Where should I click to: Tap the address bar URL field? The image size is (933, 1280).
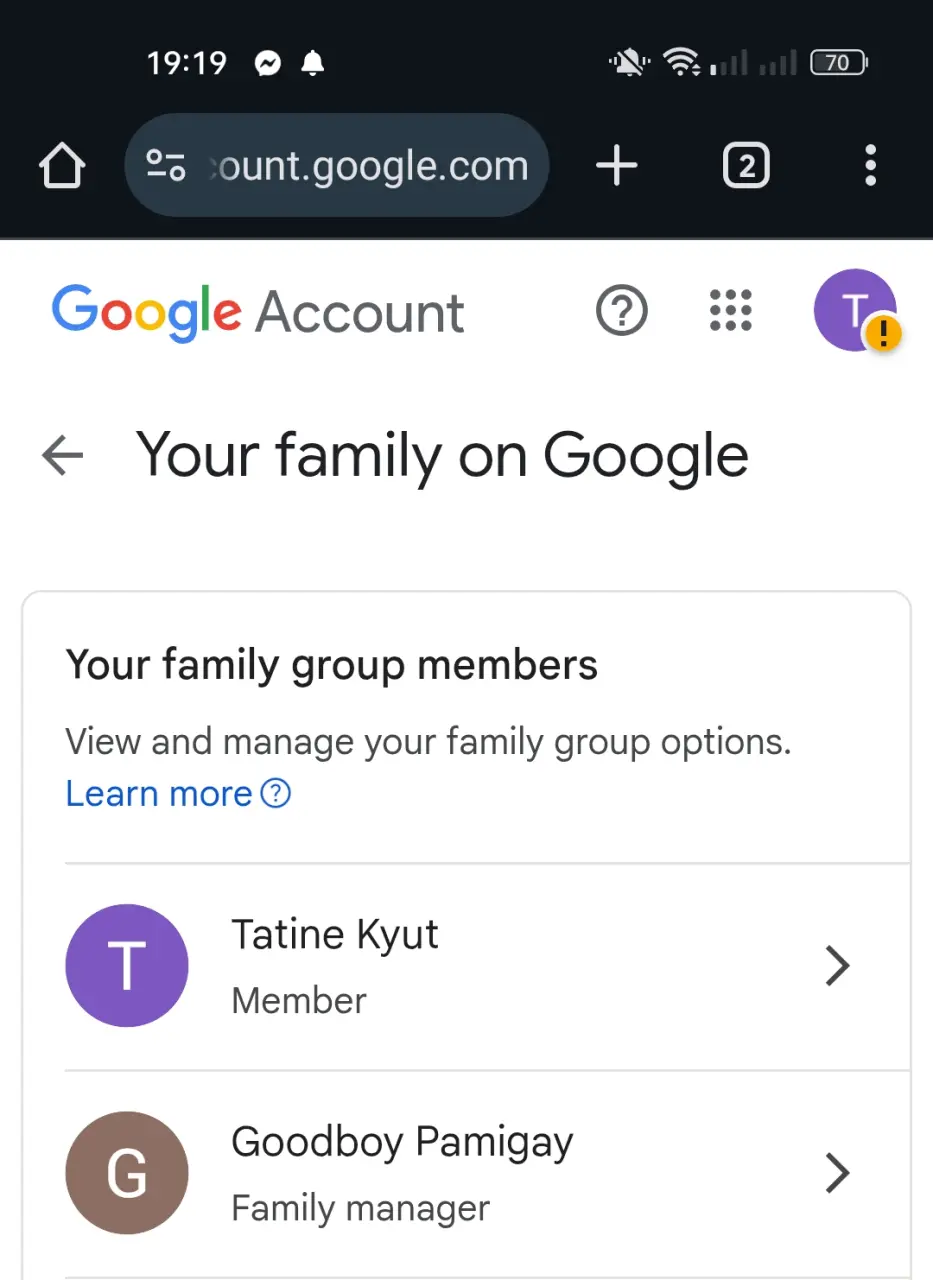click(x=337, y=165)
